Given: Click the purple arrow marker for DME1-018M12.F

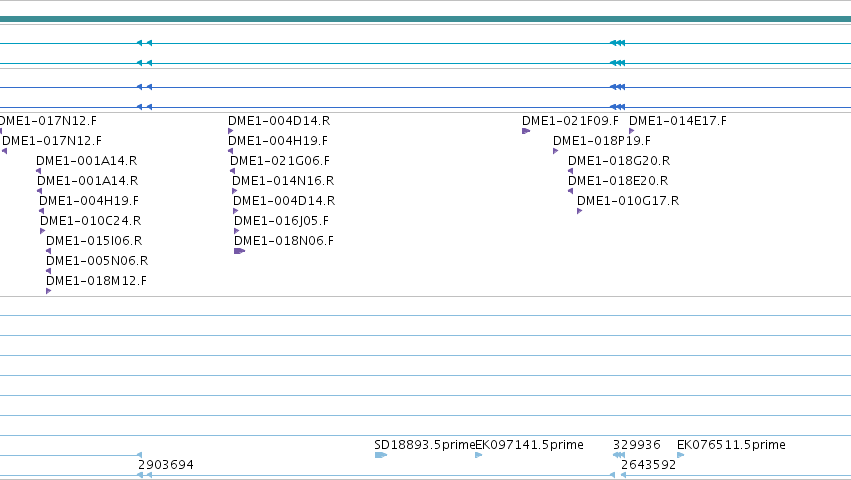Looking at the screenshot, I should pos(49,291).
